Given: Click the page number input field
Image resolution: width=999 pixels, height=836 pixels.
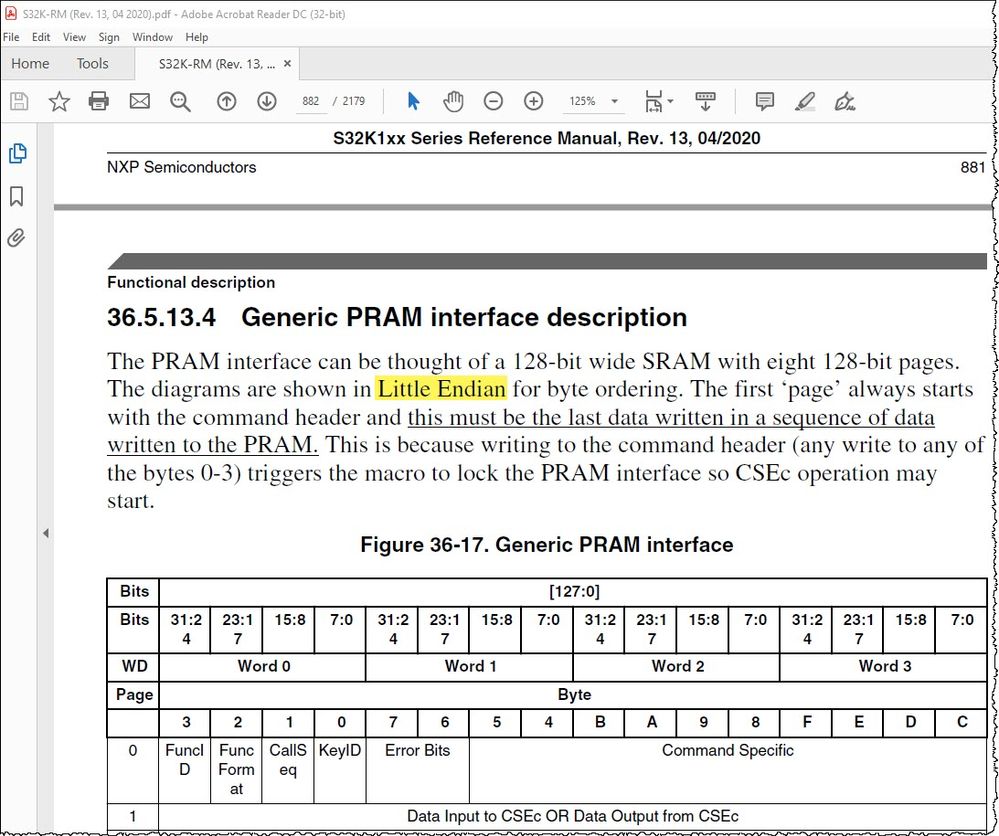Looking at the screenshot, I should click(x=308, y=101).
